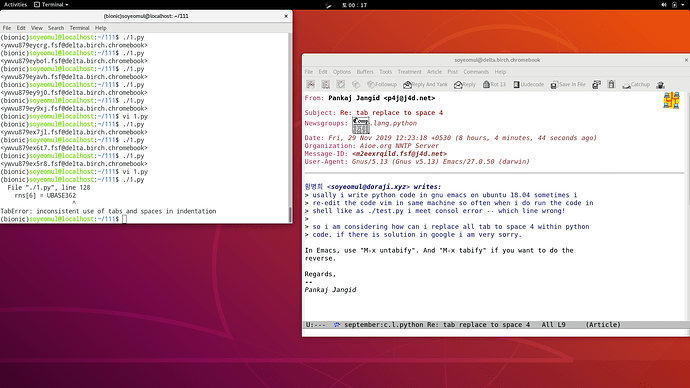This screenshot has height=388, width=690.
Task: Click the Pankaj Jangid signature text
Action: pos(330,290)
